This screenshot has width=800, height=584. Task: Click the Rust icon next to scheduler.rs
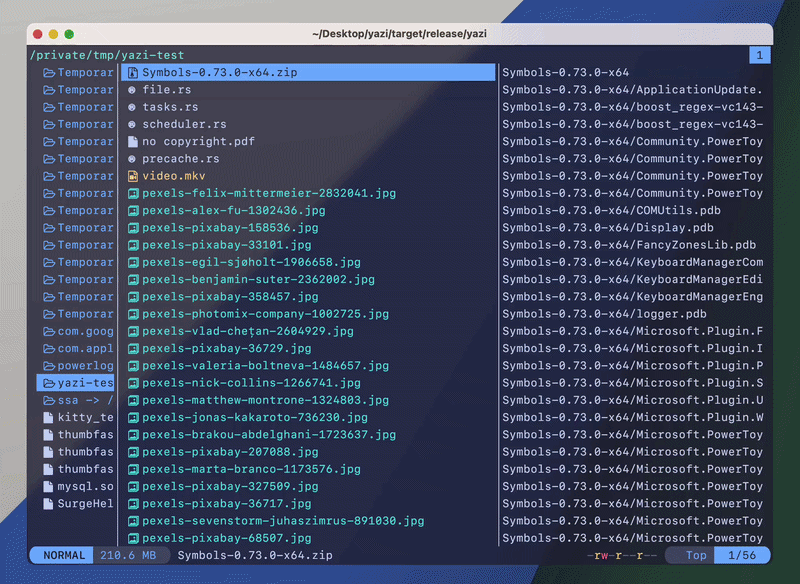[132, 124]
